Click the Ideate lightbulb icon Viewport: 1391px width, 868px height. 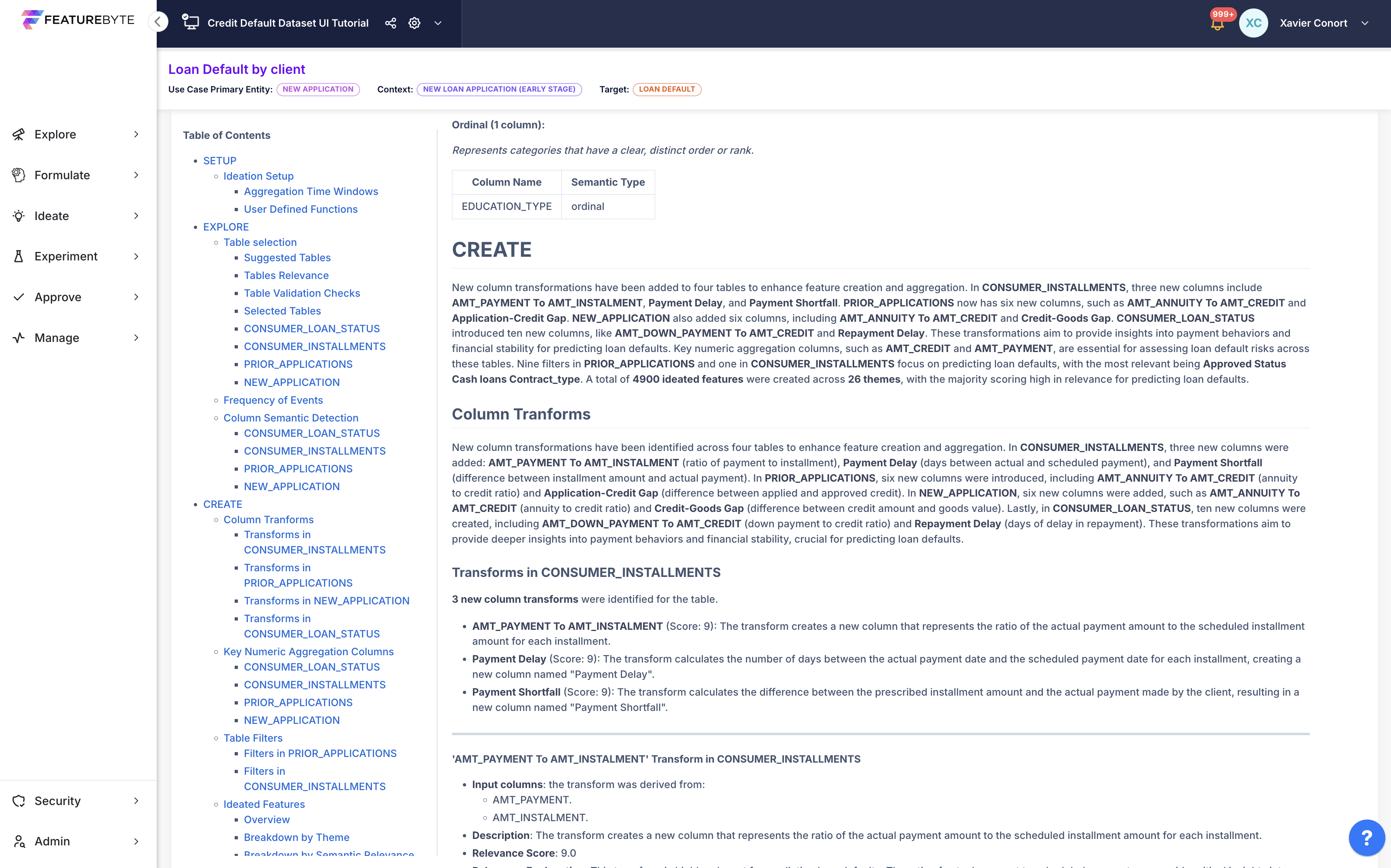click(x=19, y=215)
